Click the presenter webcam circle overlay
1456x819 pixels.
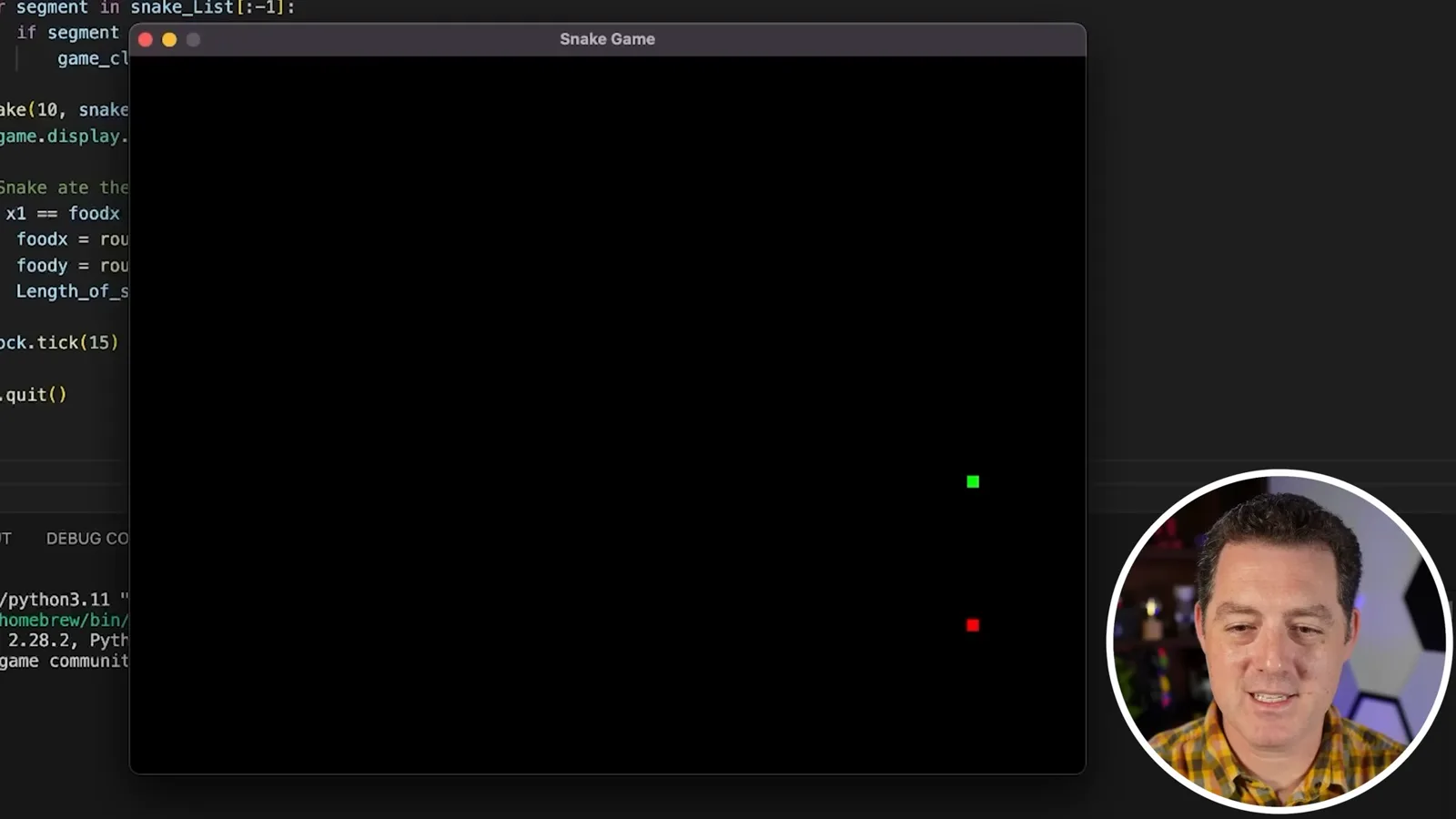point(1279,641)
